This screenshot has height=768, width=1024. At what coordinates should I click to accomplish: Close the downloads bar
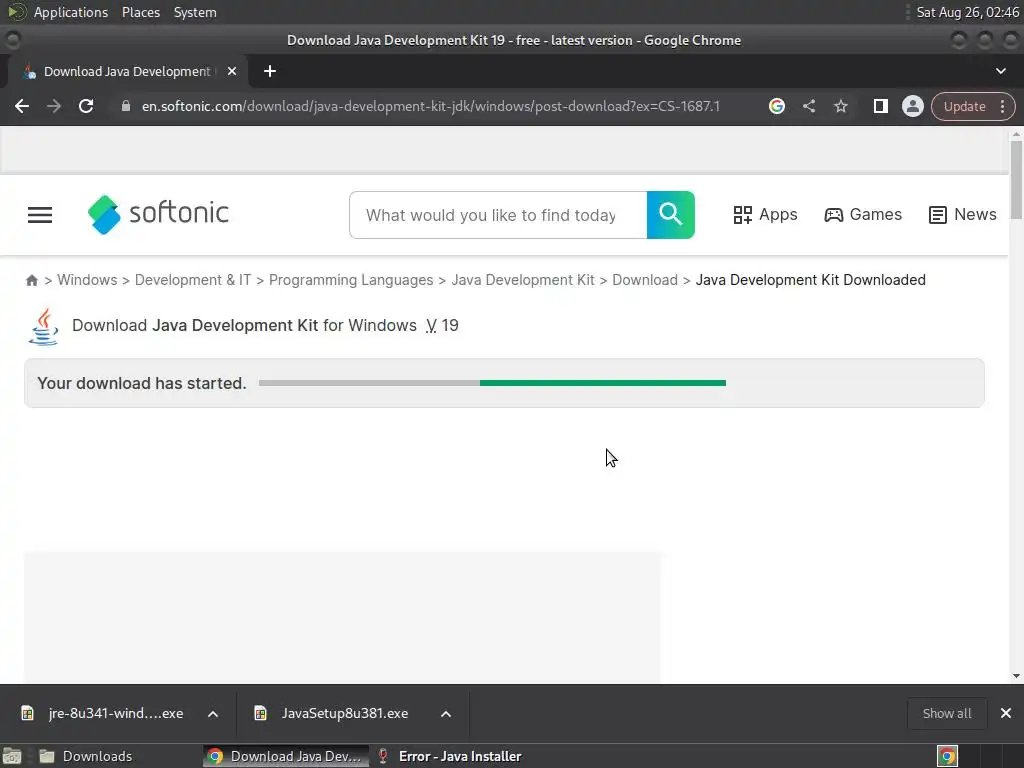(x=1006, y=713)
